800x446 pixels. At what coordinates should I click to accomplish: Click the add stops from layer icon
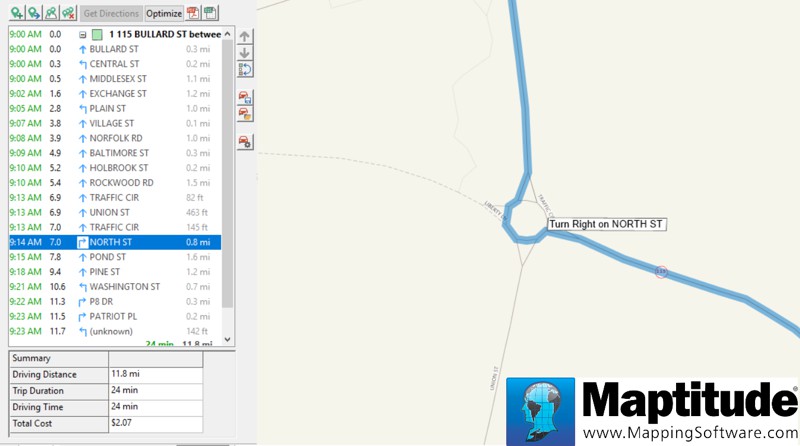51,13
